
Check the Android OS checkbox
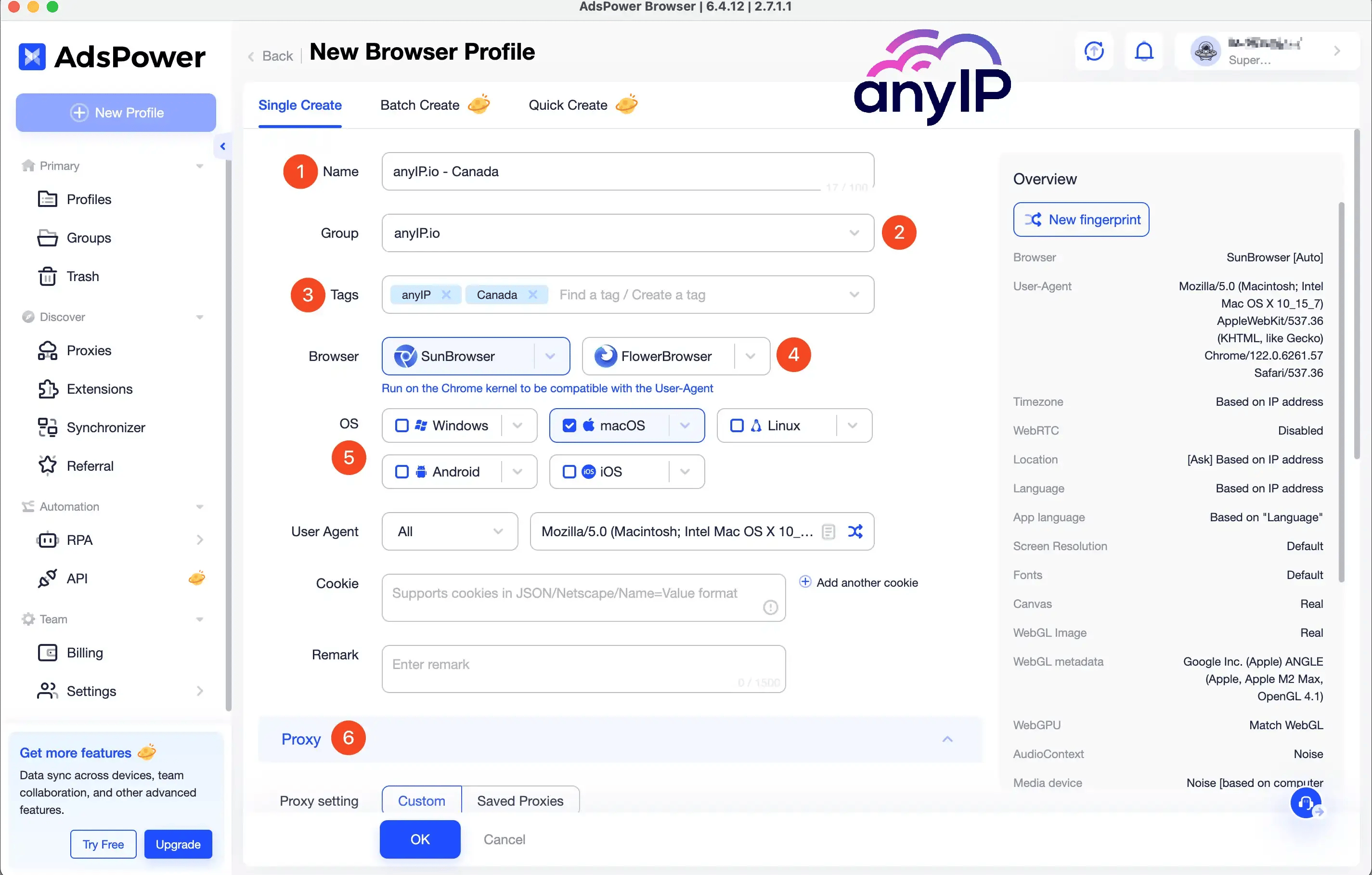pos(401,472)
